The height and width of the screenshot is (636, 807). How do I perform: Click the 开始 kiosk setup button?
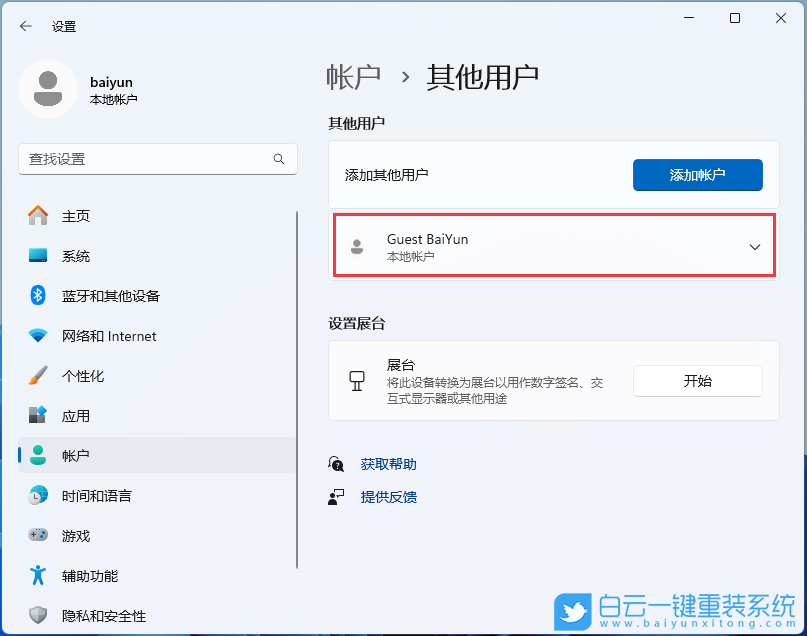click(x=697, y=380)
